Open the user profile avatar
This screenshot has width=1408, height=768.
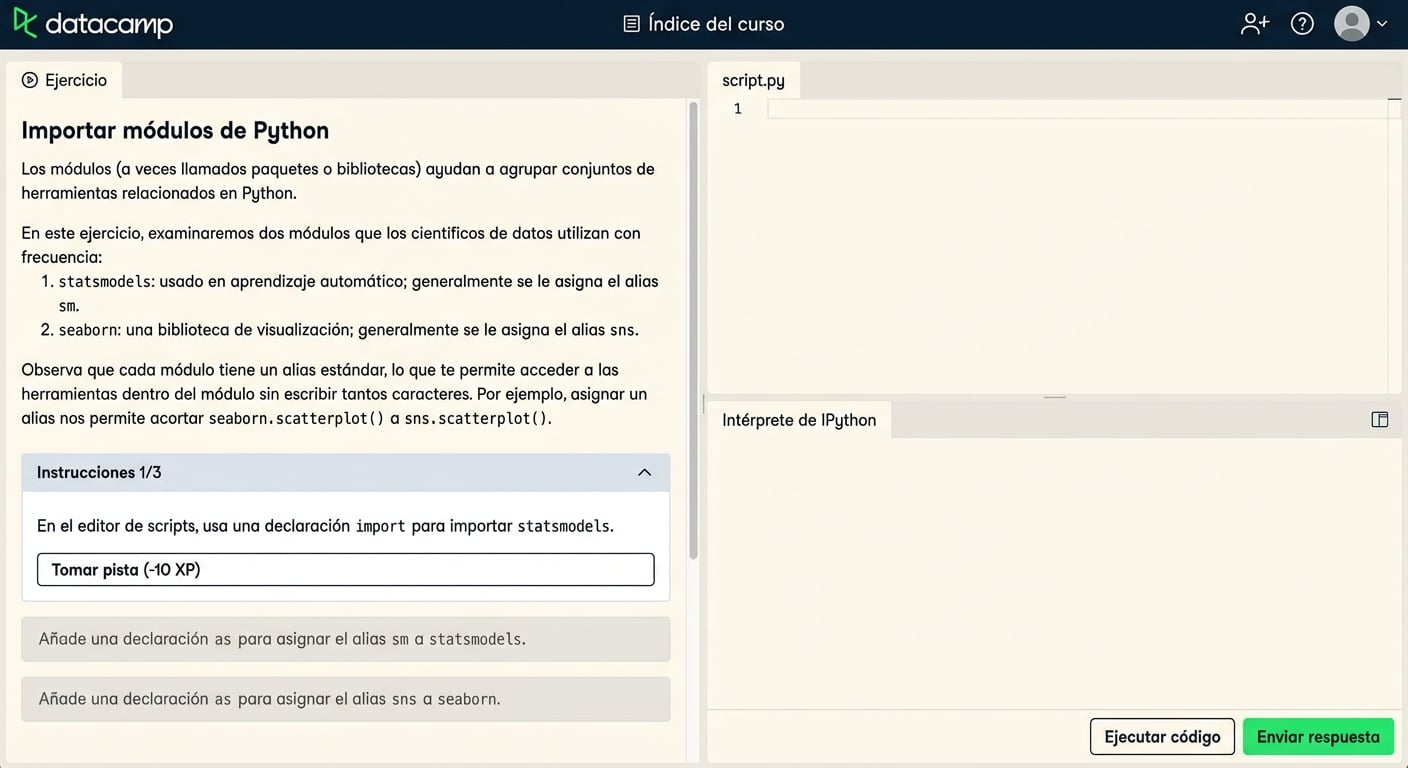pyautogui.click(x=1352, y=24)
